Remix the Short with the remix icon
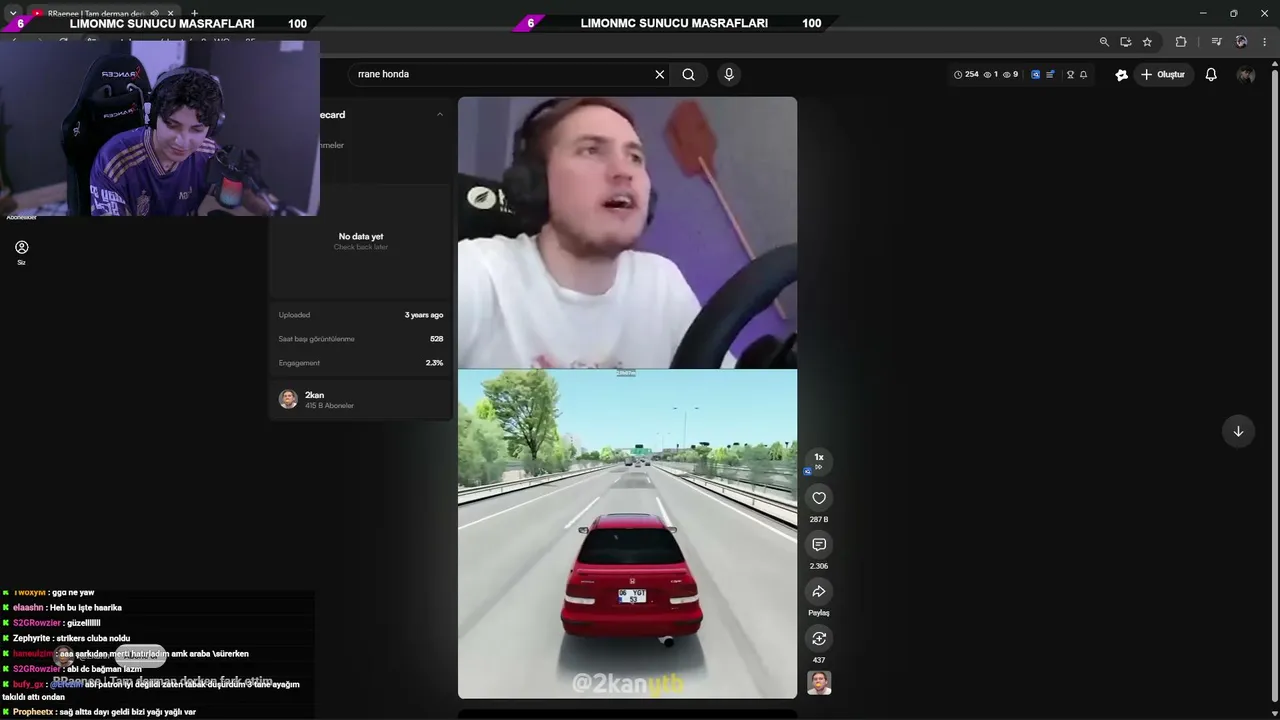Viewport: 1280px width, 720px height. point(819,639)
